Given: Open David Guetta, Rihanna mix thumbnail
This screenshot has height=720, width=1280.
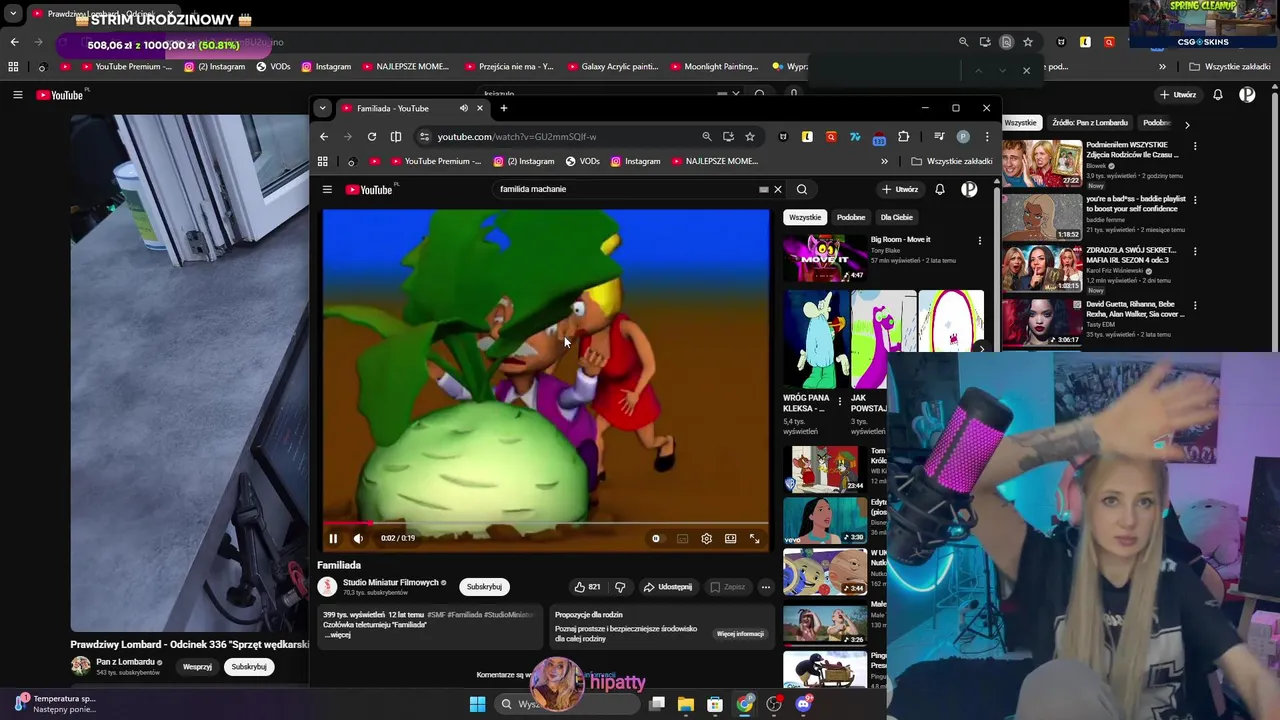Looking at the screenshot, I should click(x=1042, y=323).
